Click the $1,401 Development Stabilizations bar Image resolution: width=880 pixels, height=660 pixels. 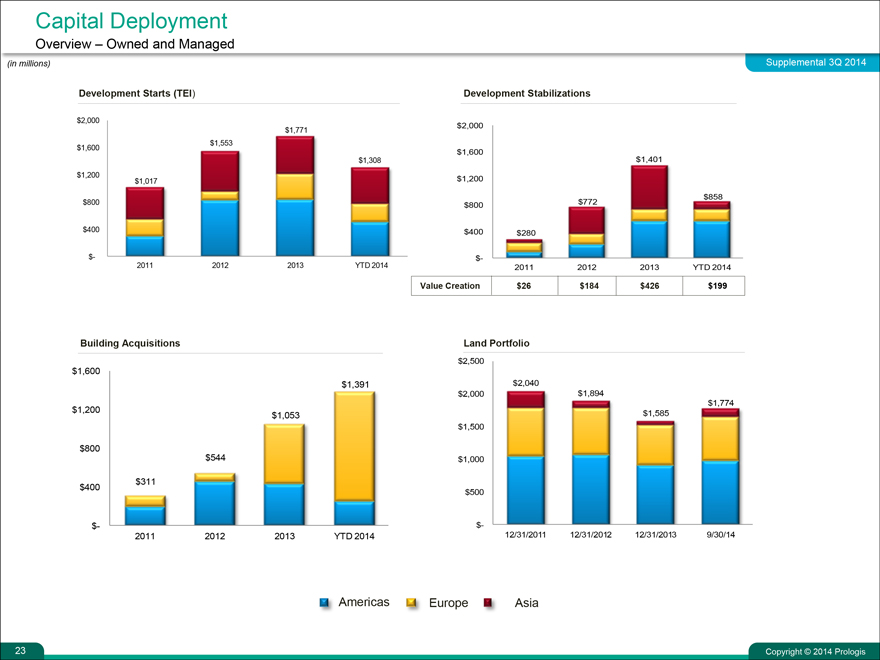[649, 211]
